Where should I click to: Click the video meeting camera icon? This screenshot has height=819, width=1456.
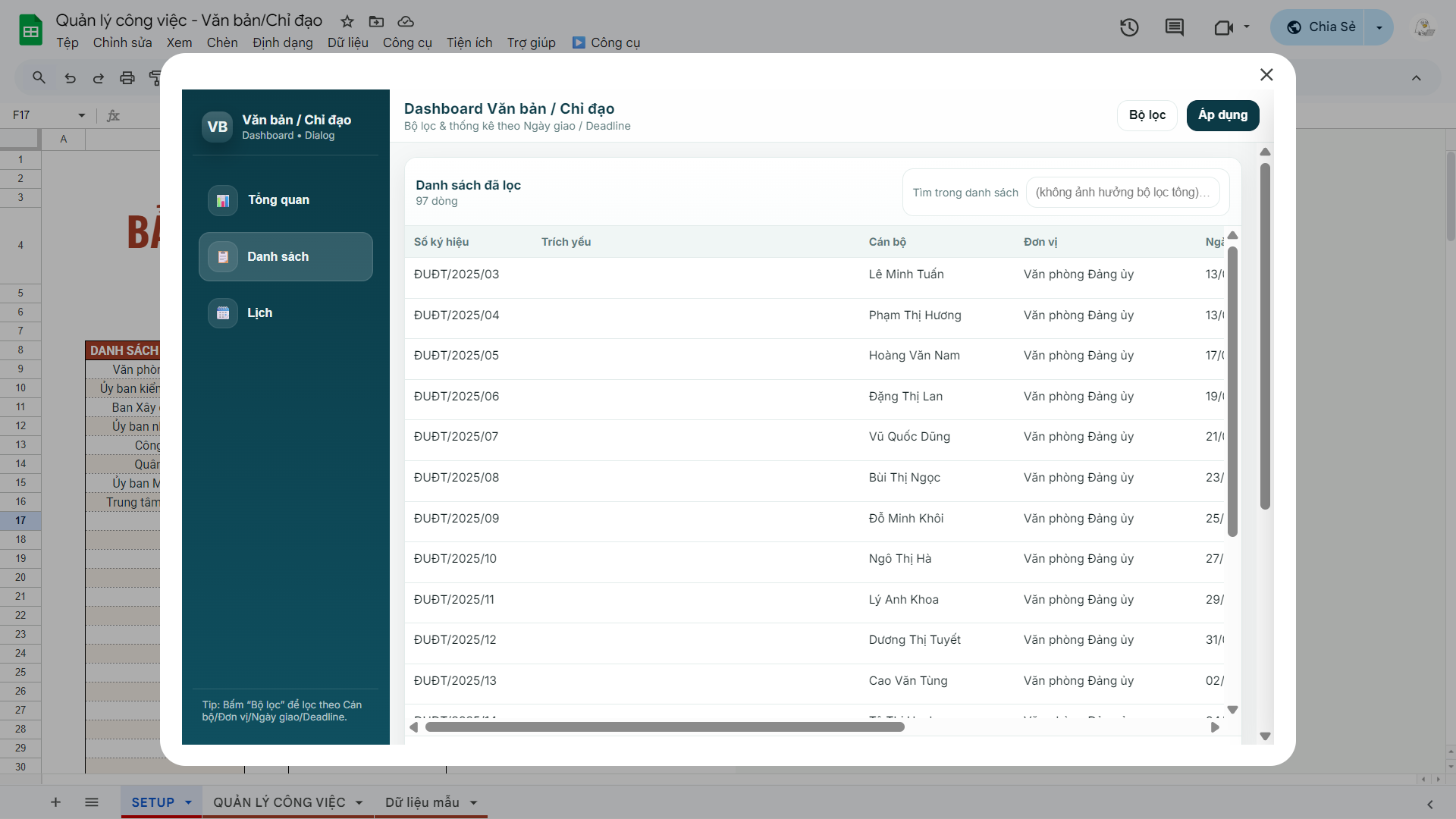pyautogui.click(x=1223, y=28)
